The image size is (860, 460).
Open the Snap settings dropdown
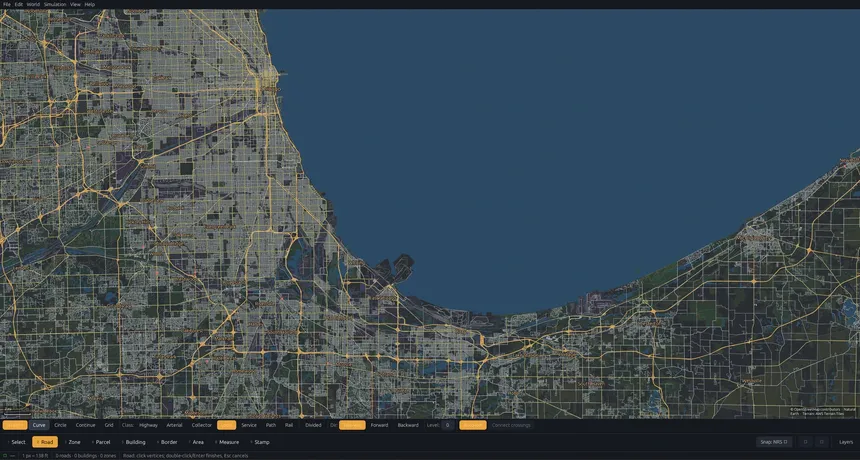pos(774,442)
